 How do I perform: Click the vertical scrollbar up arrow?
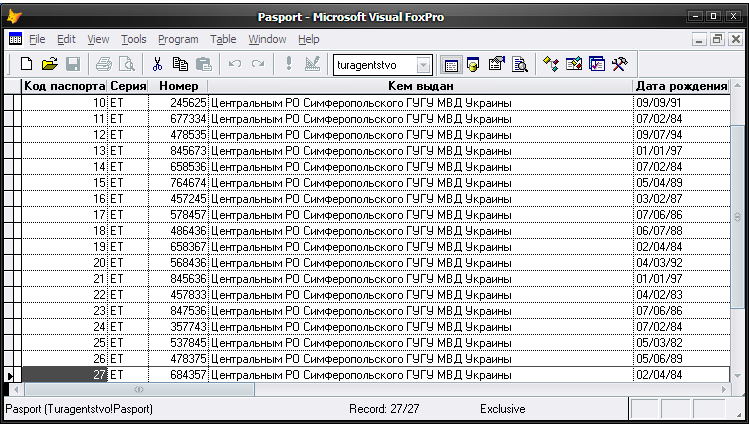pyautogui.click(x=737, y=86)
